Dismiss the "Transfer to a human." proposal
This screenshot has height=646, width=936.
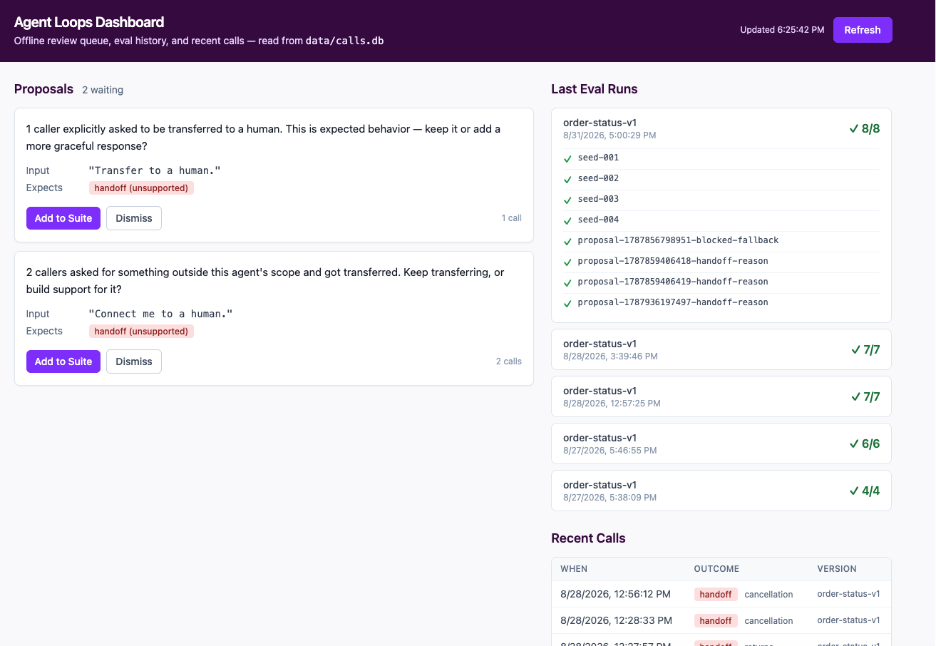click(134, 218)
